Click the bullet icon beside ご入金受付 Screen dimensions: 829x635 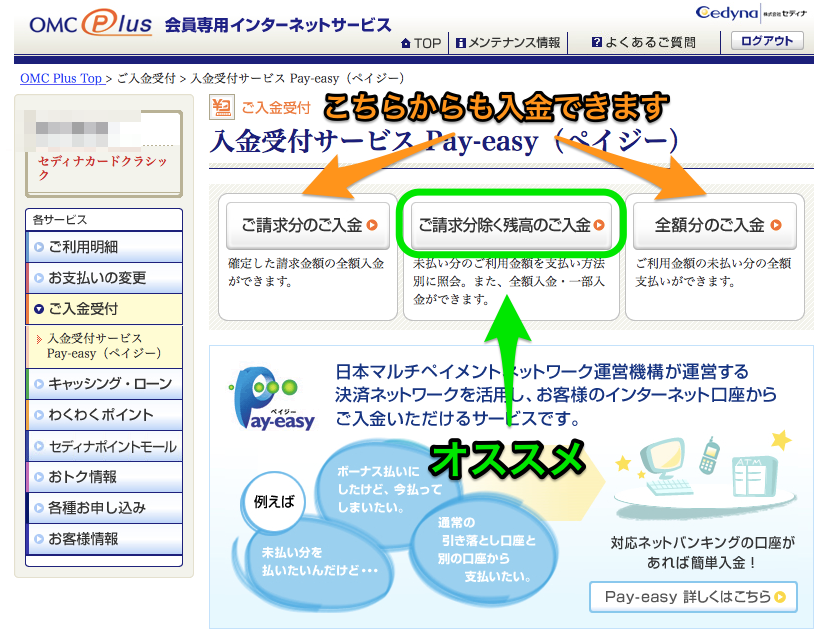[x=39, y=309]
